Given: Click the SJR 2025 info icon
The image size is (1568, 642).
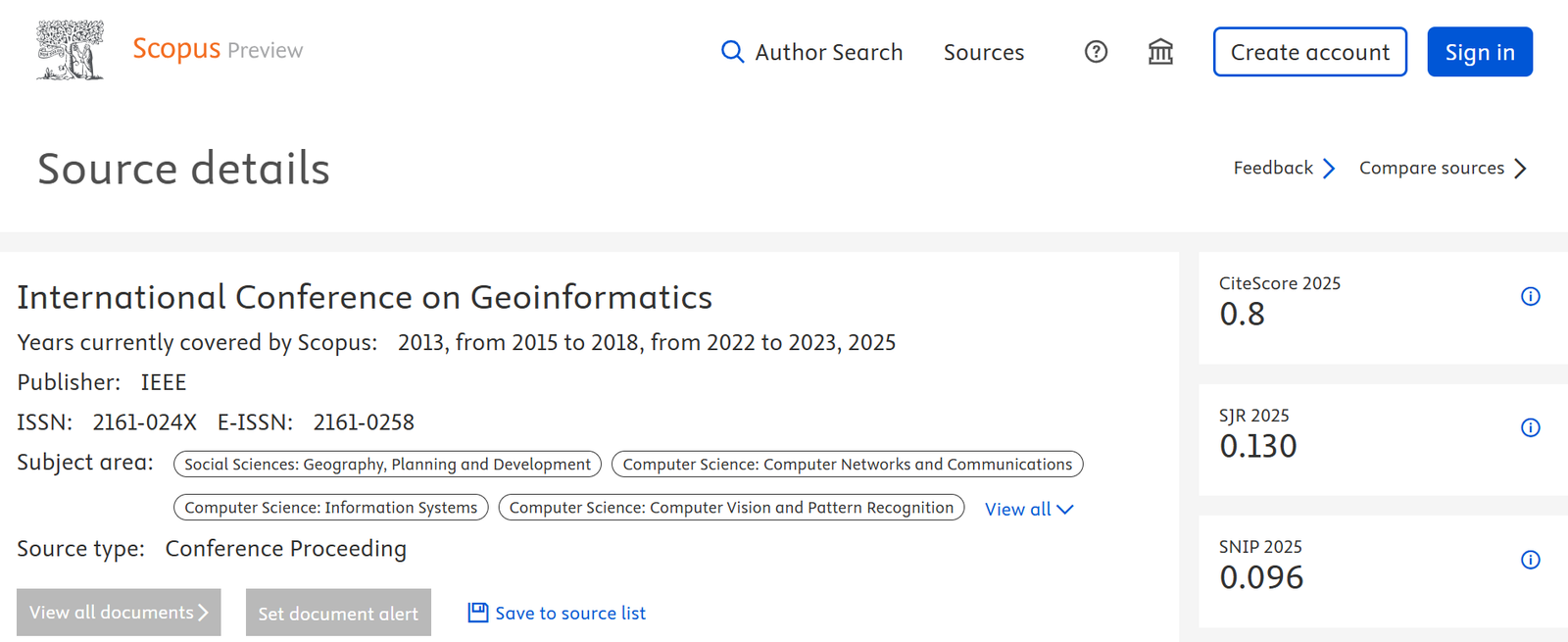Looking at the screenshot, I should (1530, 427).
